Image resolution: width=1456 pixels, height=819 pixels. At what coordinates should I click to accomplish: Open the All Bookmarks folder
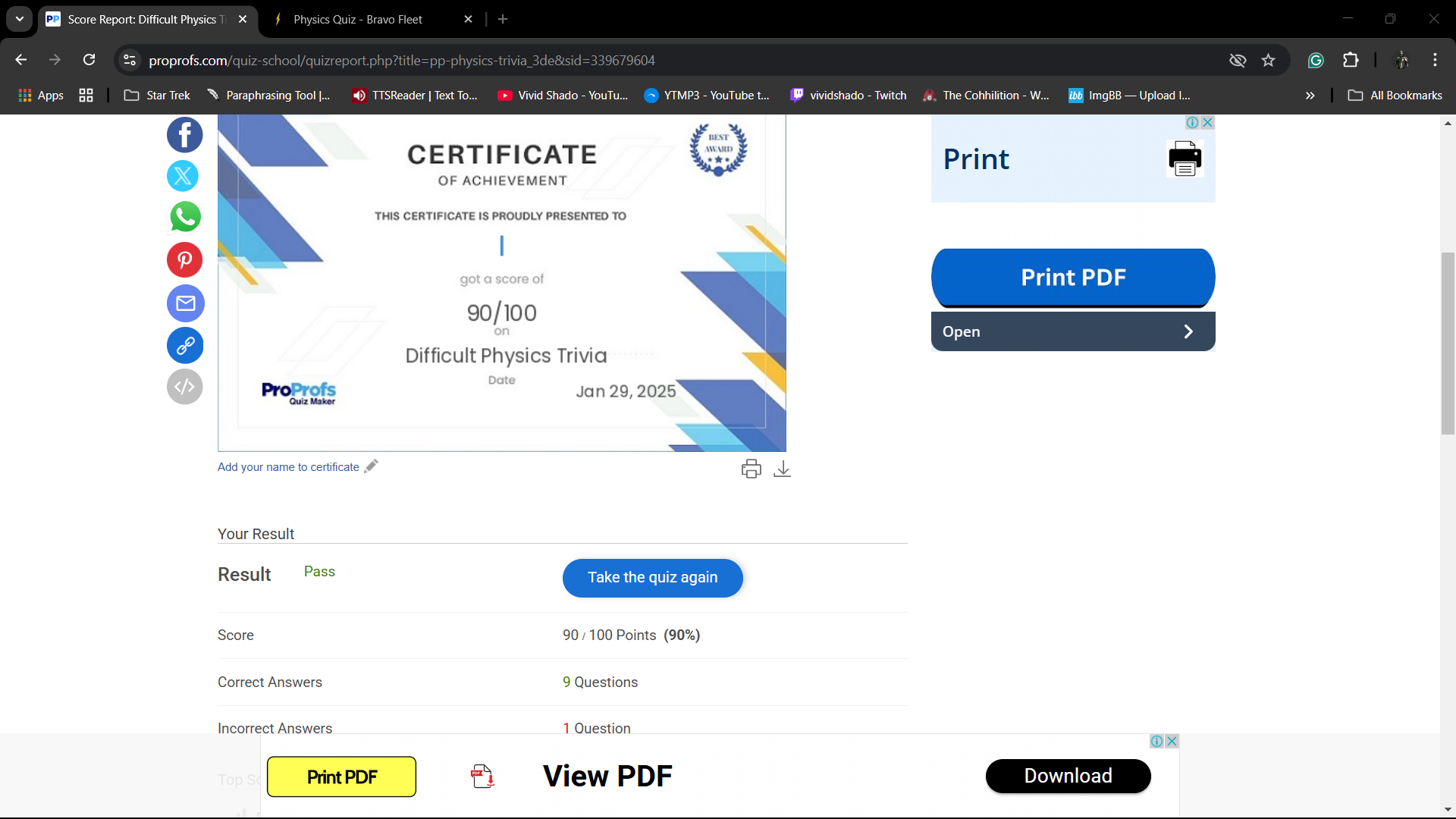[x=1395, y=95]
